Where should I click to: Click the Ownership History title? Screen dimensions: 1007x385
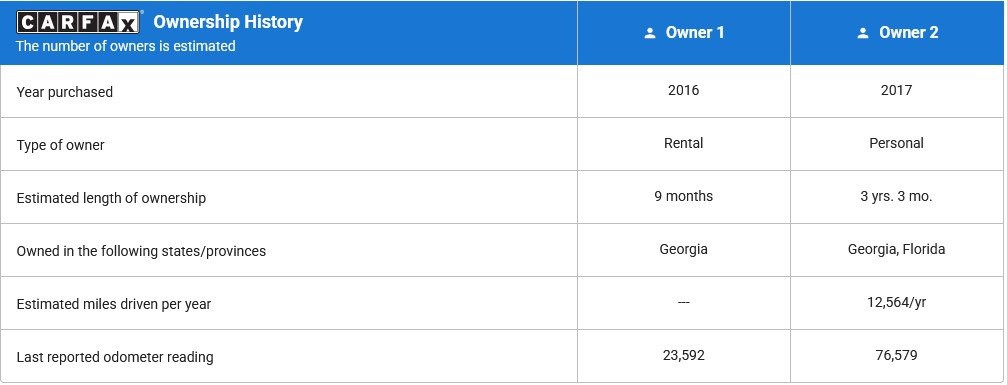pyautogui.click(x=228, y=22)
